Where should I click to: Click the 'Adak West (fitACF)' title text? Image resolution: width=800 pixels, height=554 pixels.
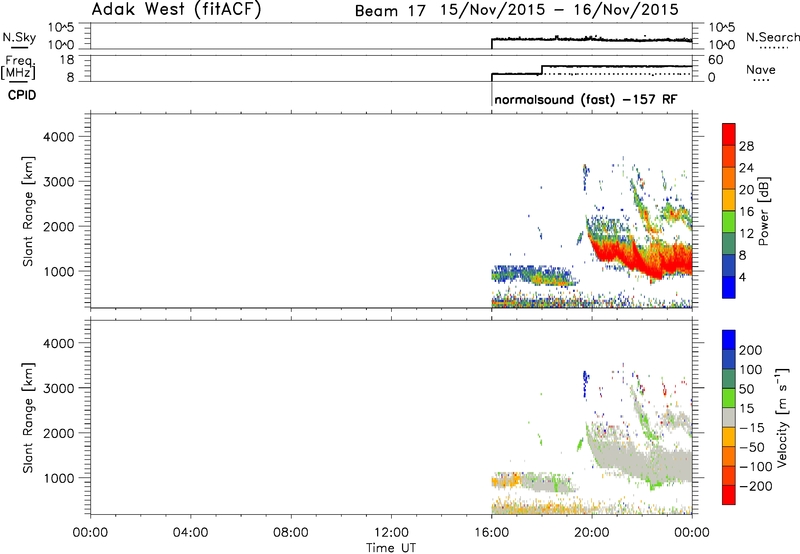coord(176,9)
